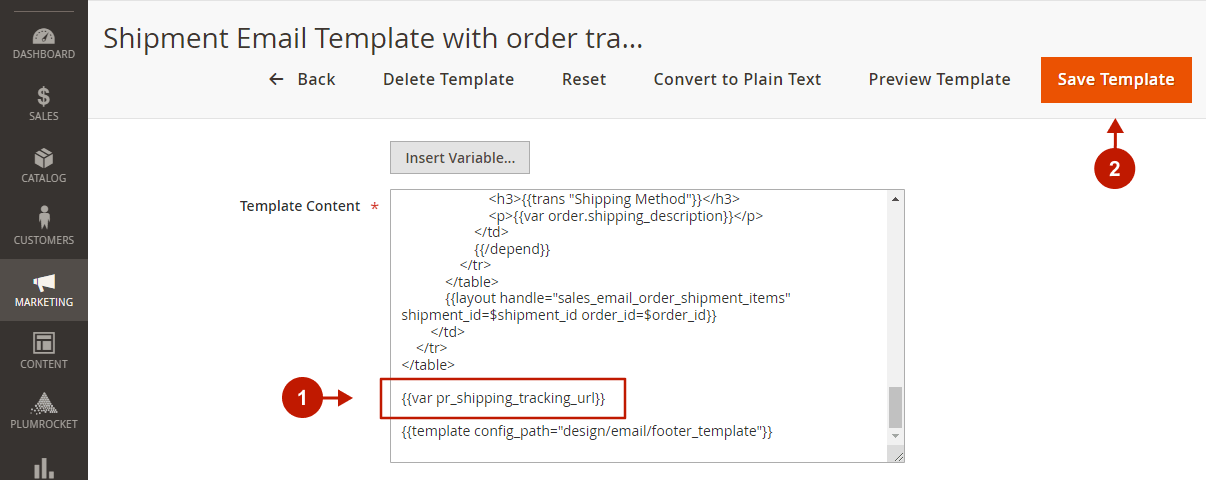The height and width of the screenshot is (480, 1206).
Task: Click the trans "Shipping Method" line
Action: [x=613, y=199]
